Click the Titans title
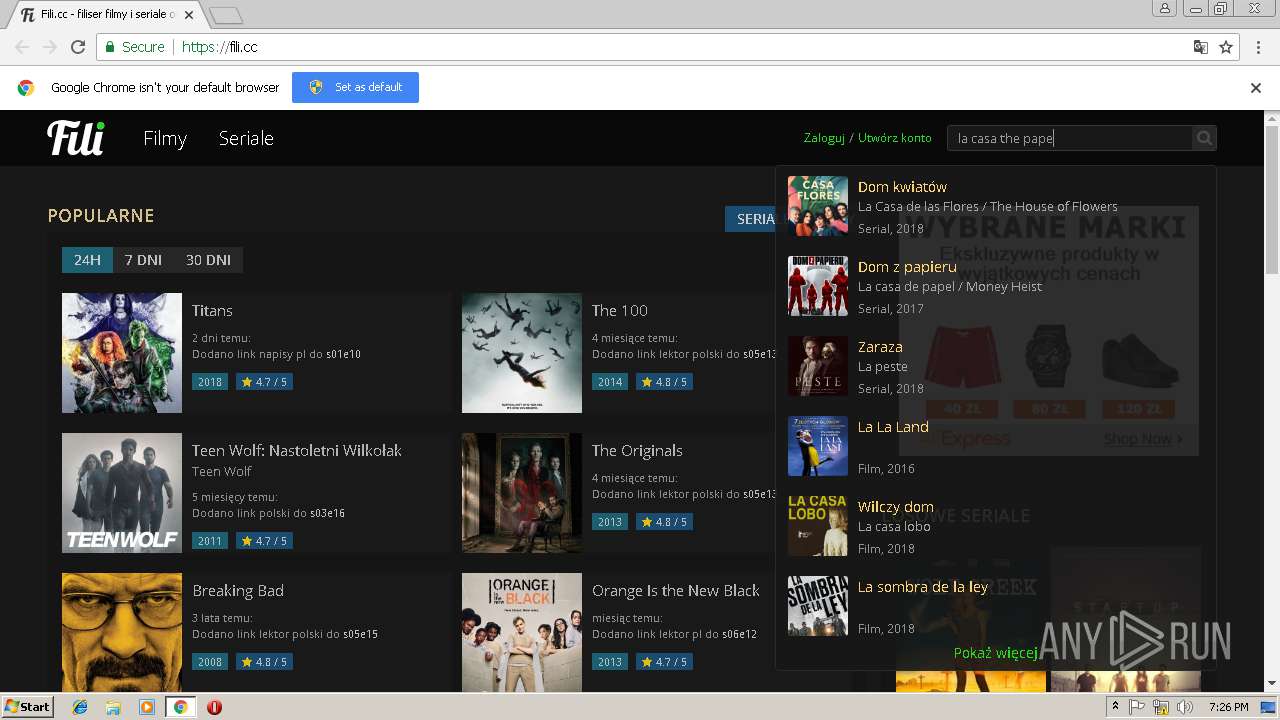This screenshot has width=1280, height=720. (x=212, y=311)
